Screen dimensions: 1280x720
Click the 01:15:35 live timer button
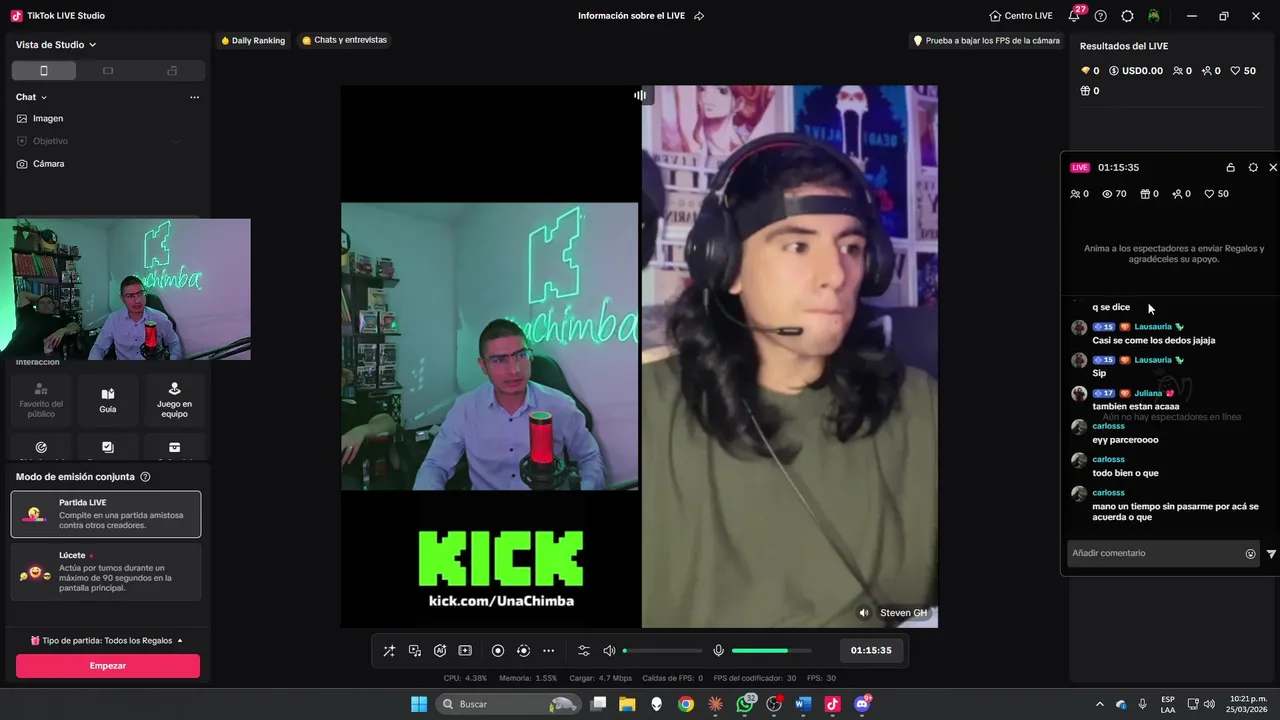[x=871, y=650]
